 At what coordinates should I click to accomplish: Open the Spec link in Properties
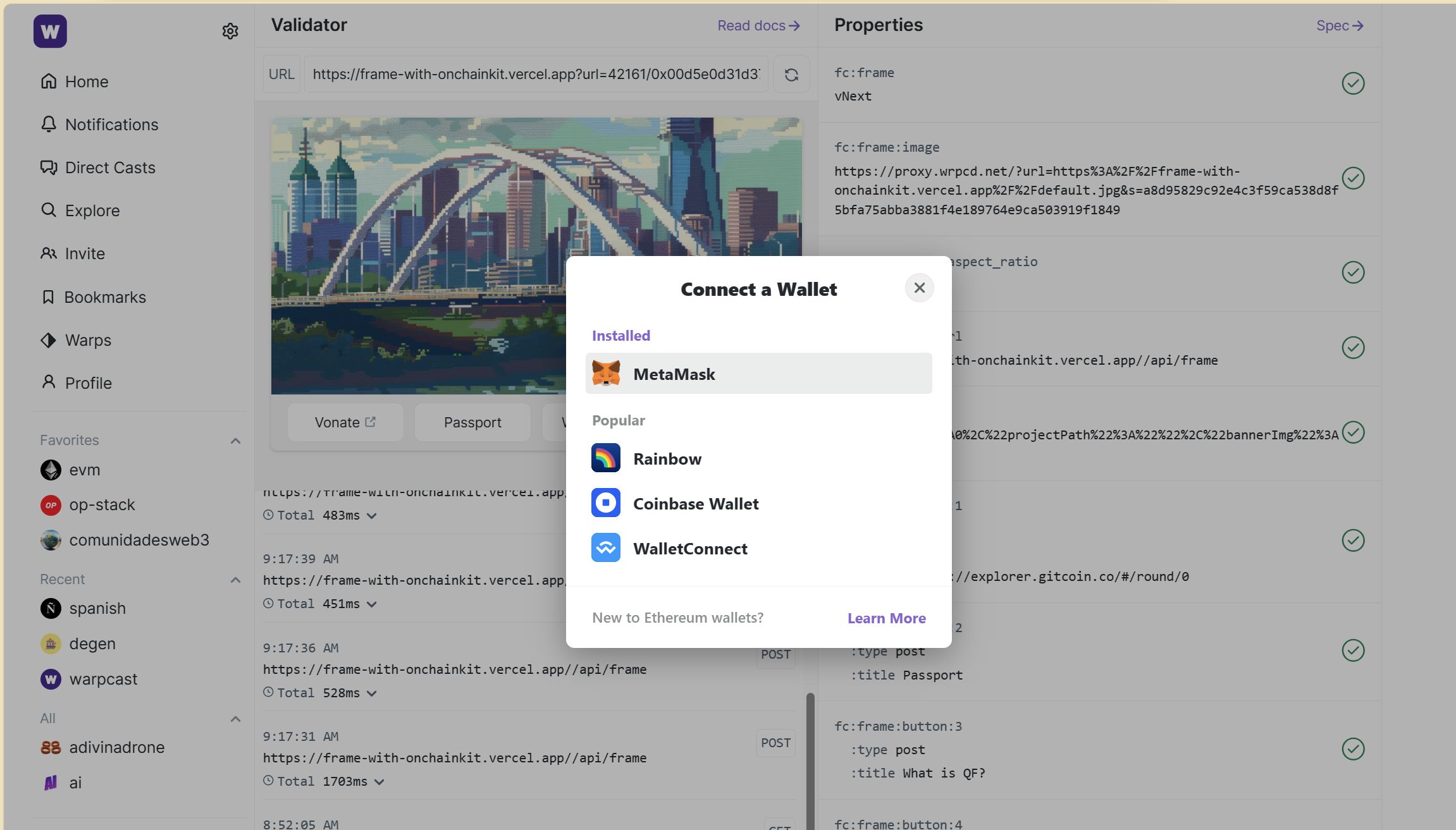(x=1340, y=25)
